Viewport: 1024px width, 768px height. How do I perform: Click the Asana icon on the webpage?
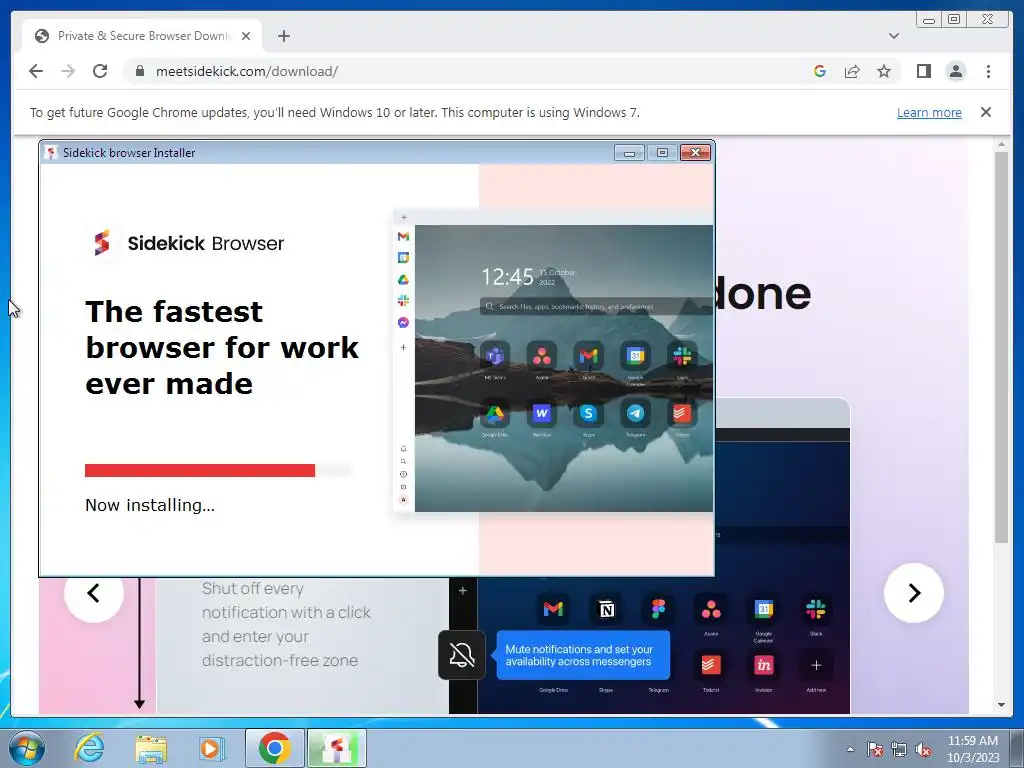711,611
